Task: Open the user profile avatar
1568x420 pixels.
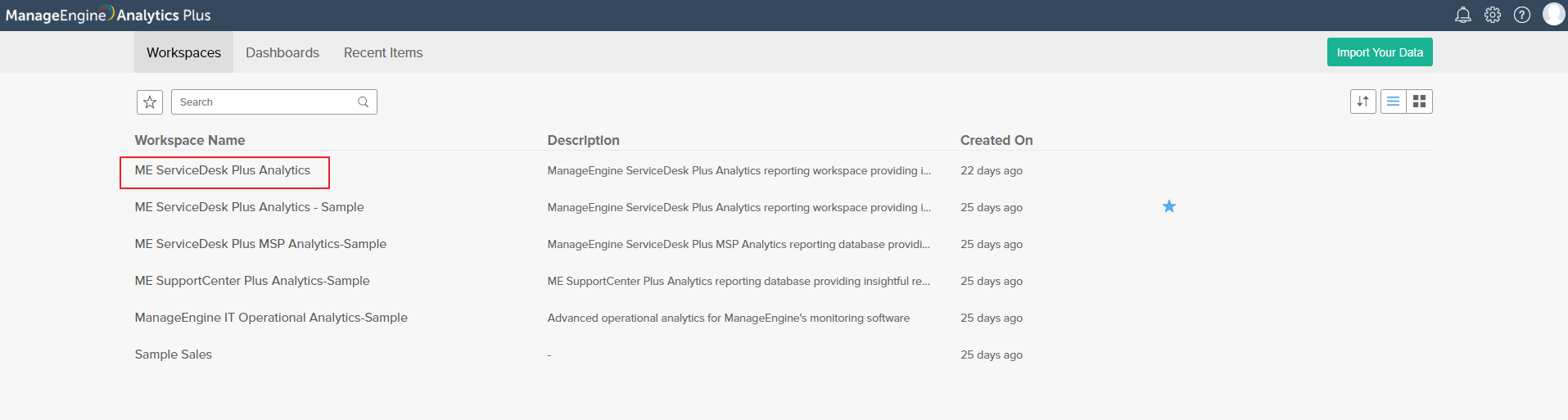Action: tap(1553, 14)
